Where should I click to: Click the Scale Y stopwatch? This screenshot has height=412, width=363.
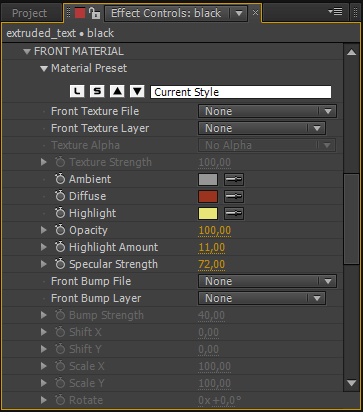tap(60, 383)
